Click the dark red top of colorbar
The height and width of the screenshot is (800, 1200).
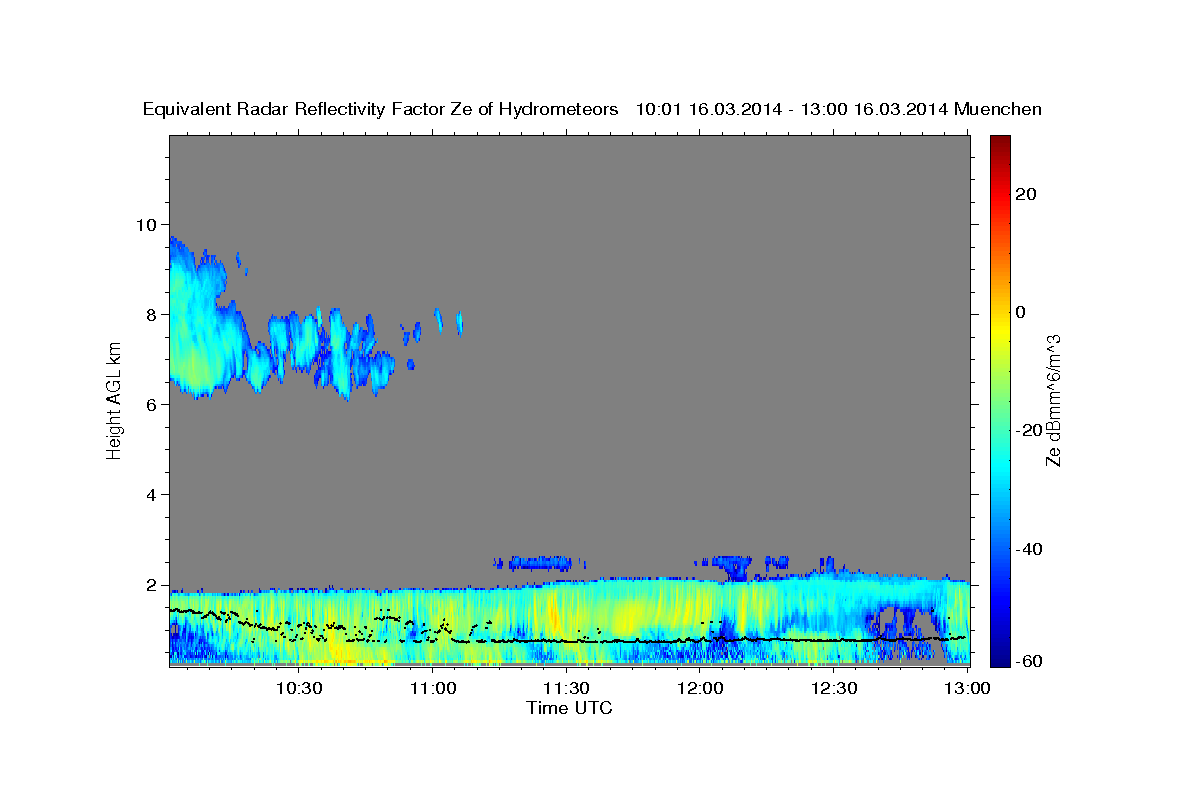pyautogui.click(x=1000, y=142)
